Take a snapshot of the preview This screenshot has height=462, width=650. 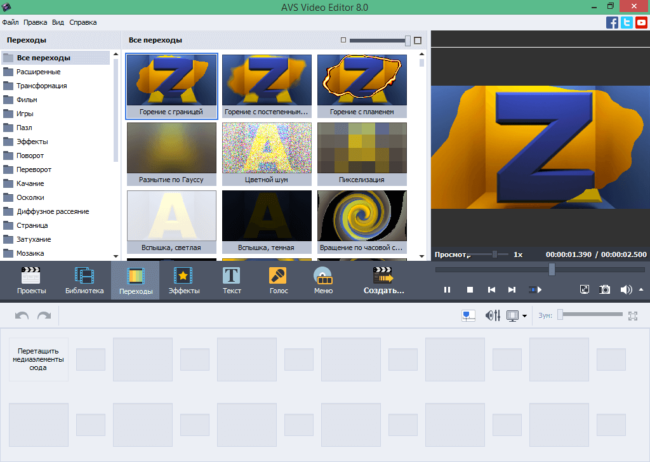(605, 290)
